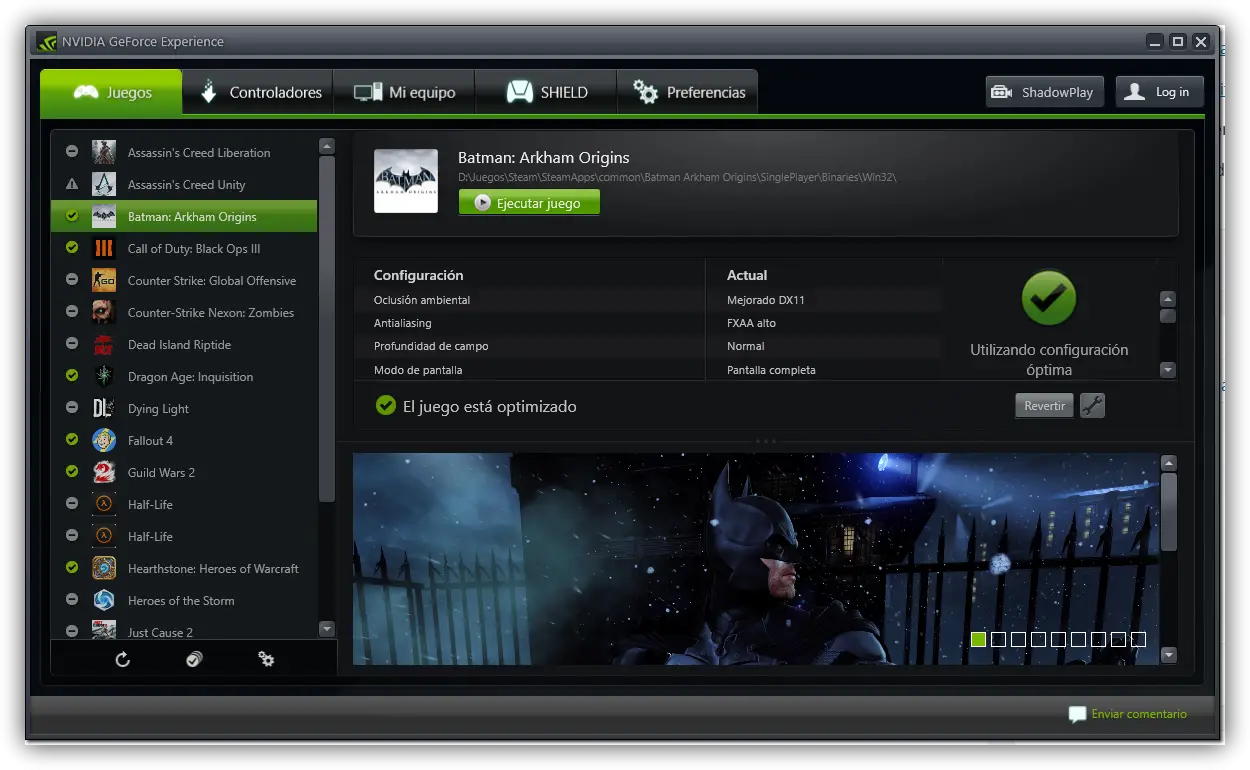Click the Batman screenshot preview image

pos(756,559)
